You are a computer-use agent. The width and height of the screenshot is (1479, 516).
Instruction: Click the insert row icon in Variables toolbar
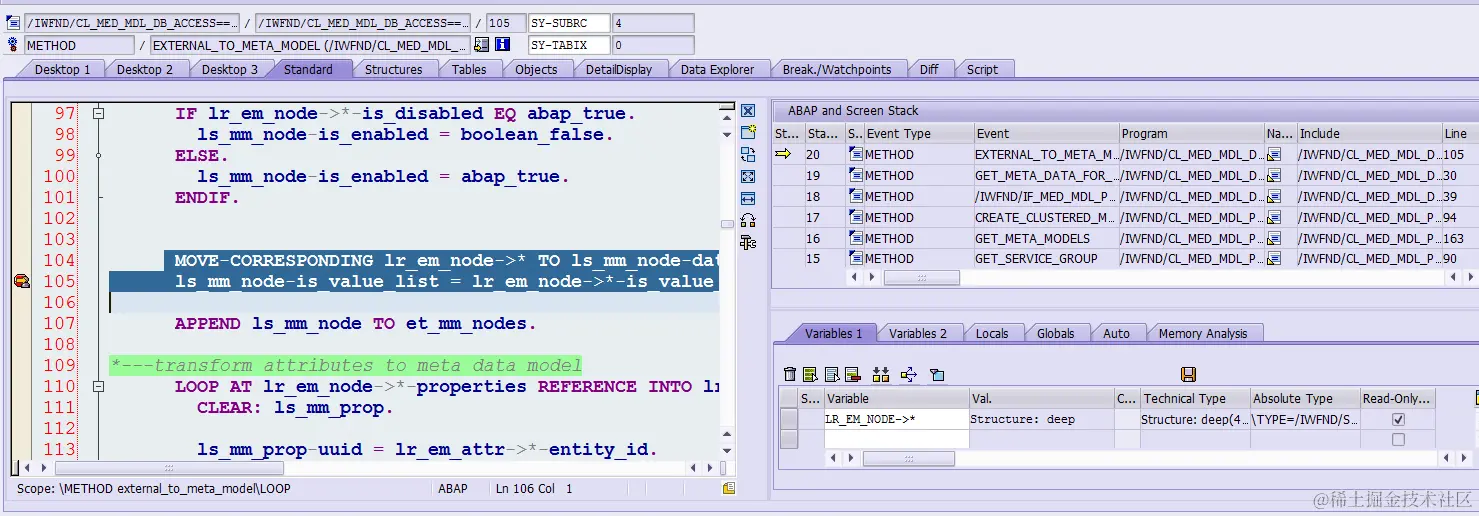pos(811,374)
